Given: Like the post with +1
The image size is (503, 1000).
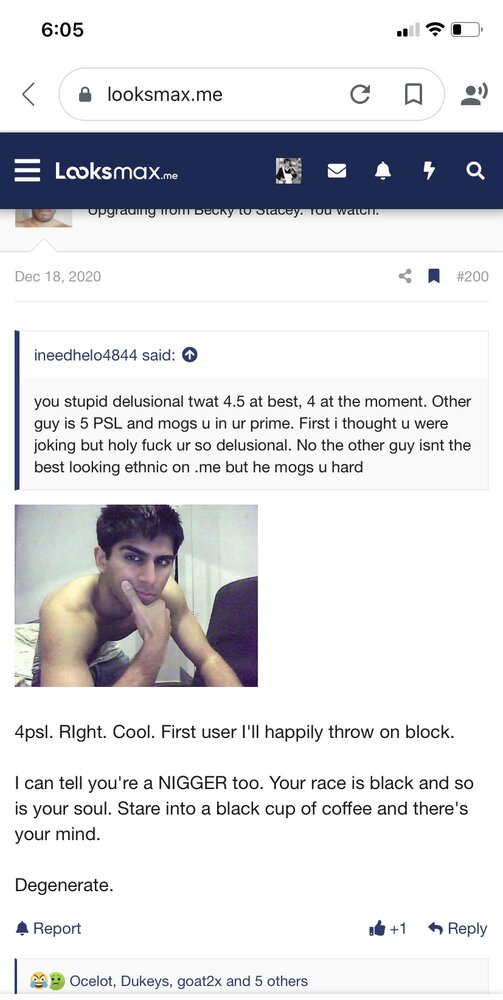Looking at the screenshot, I should [x=388, y=929].
